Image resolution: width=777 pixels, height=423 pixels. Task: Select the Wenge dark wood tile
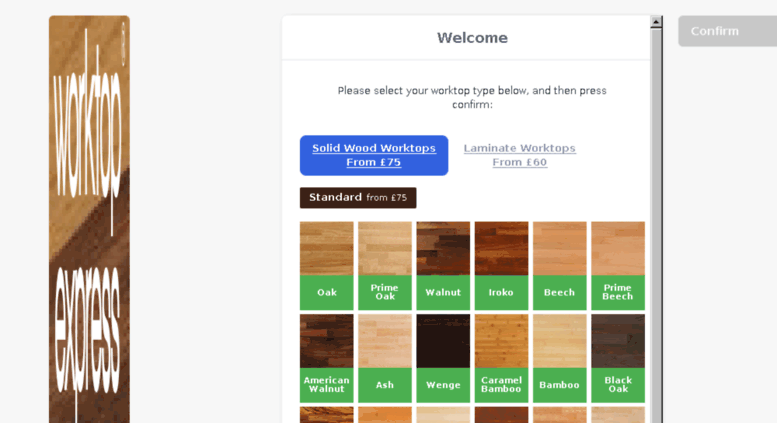click(x=443, y=358)
